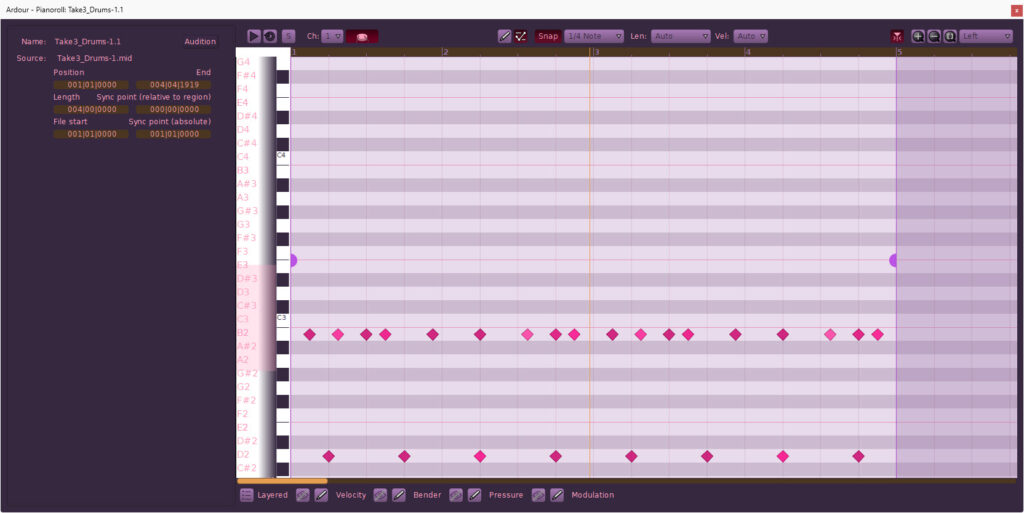Select the pencil draw tool

[x=505, y=36]
